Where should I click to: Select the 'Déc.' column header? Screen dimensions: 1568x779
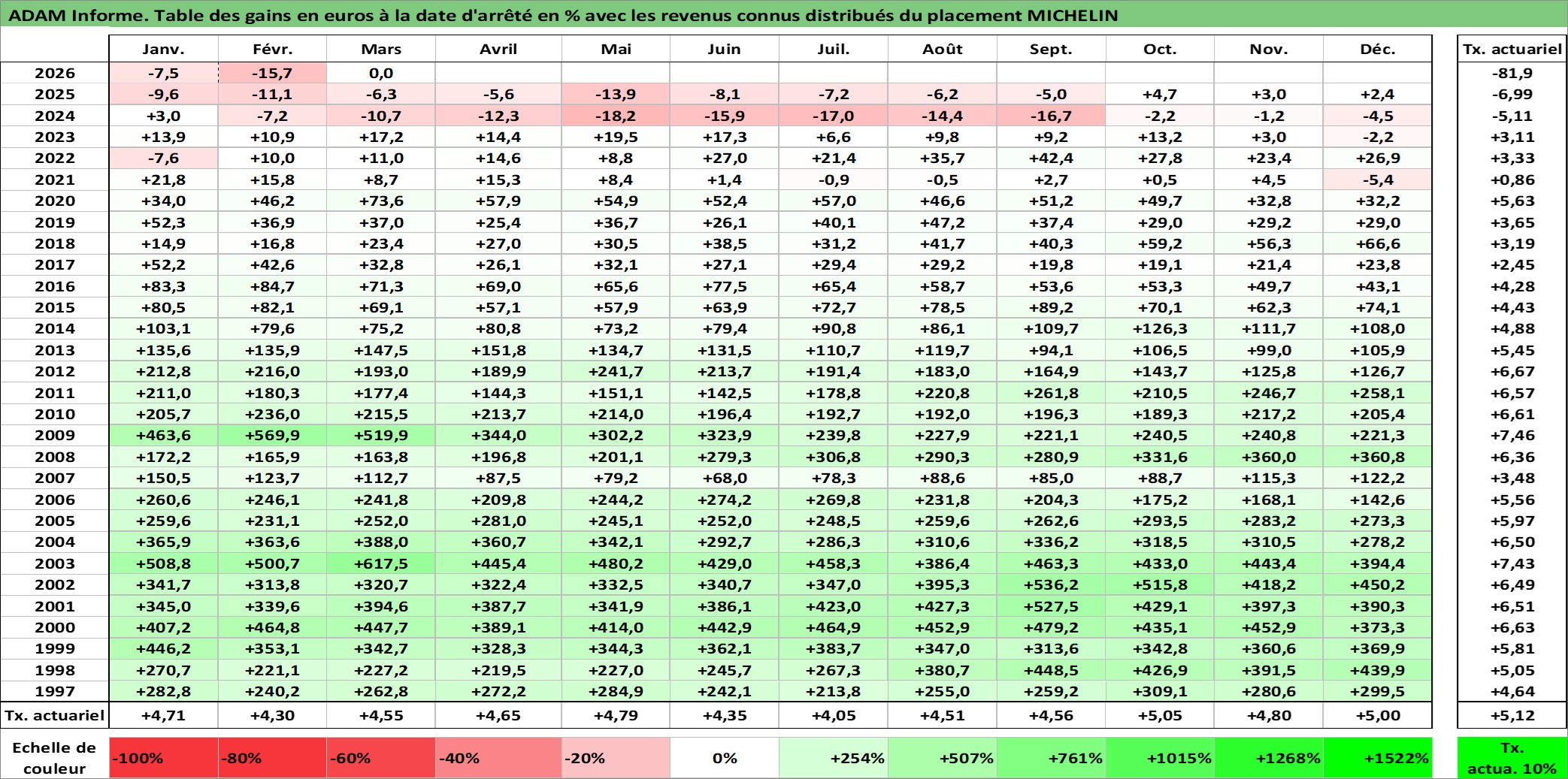click(x=1378, y=49)
